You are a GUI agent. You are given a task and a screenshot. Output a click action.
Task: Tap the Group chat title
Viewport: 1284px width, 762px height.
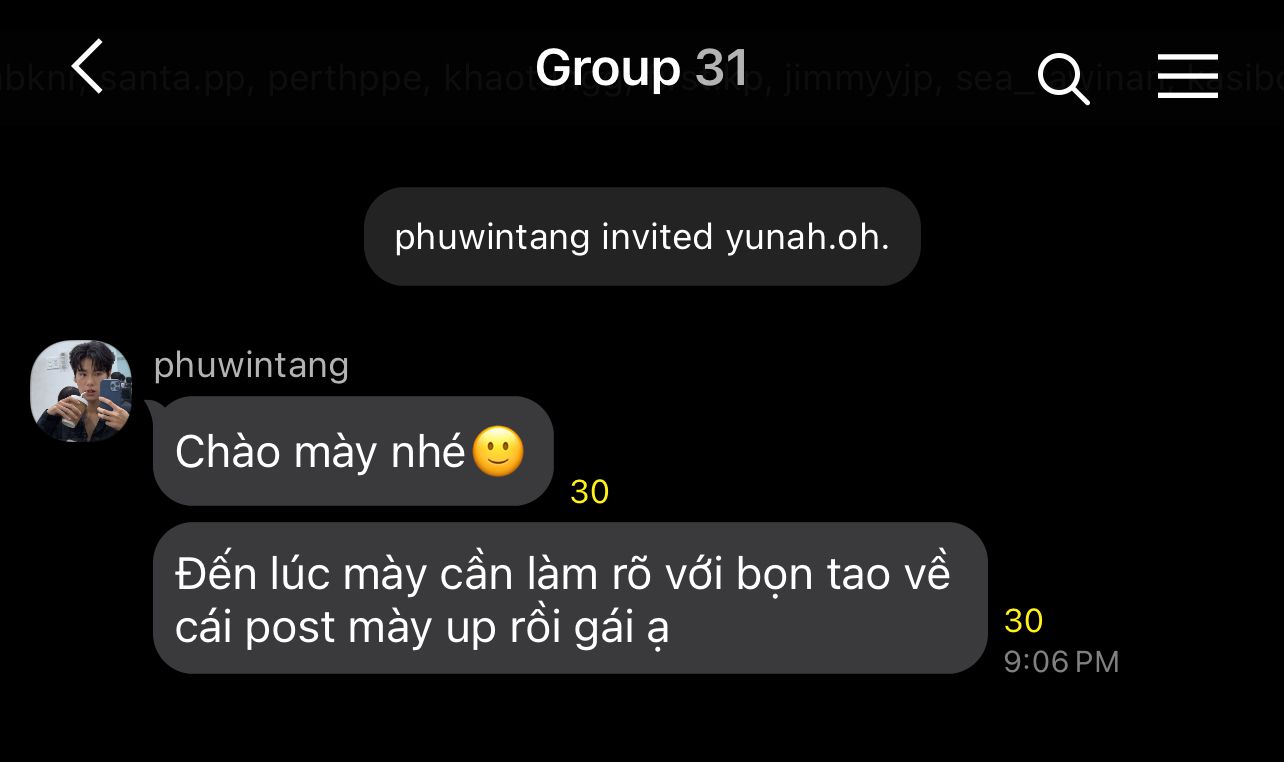pyautogui.click(x=607, y=68)
